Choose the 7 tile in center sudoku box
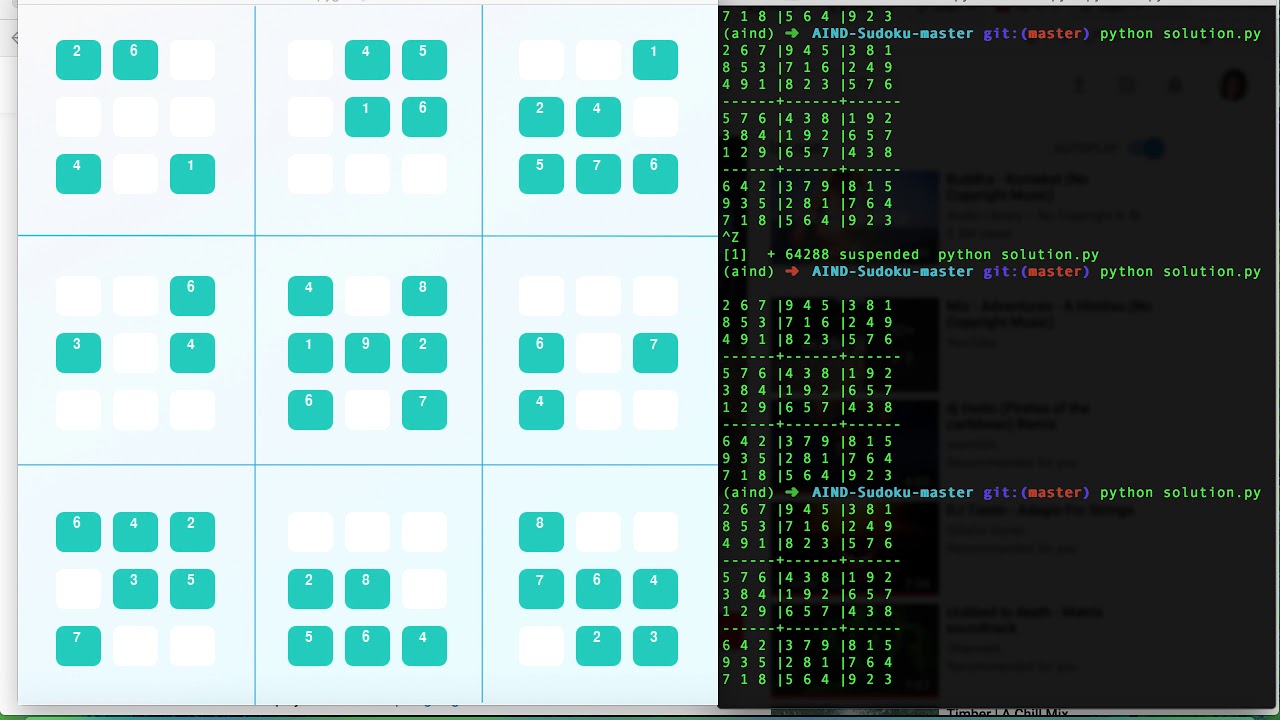Viewport: 1280px width, 720px height. click(424, 410)
